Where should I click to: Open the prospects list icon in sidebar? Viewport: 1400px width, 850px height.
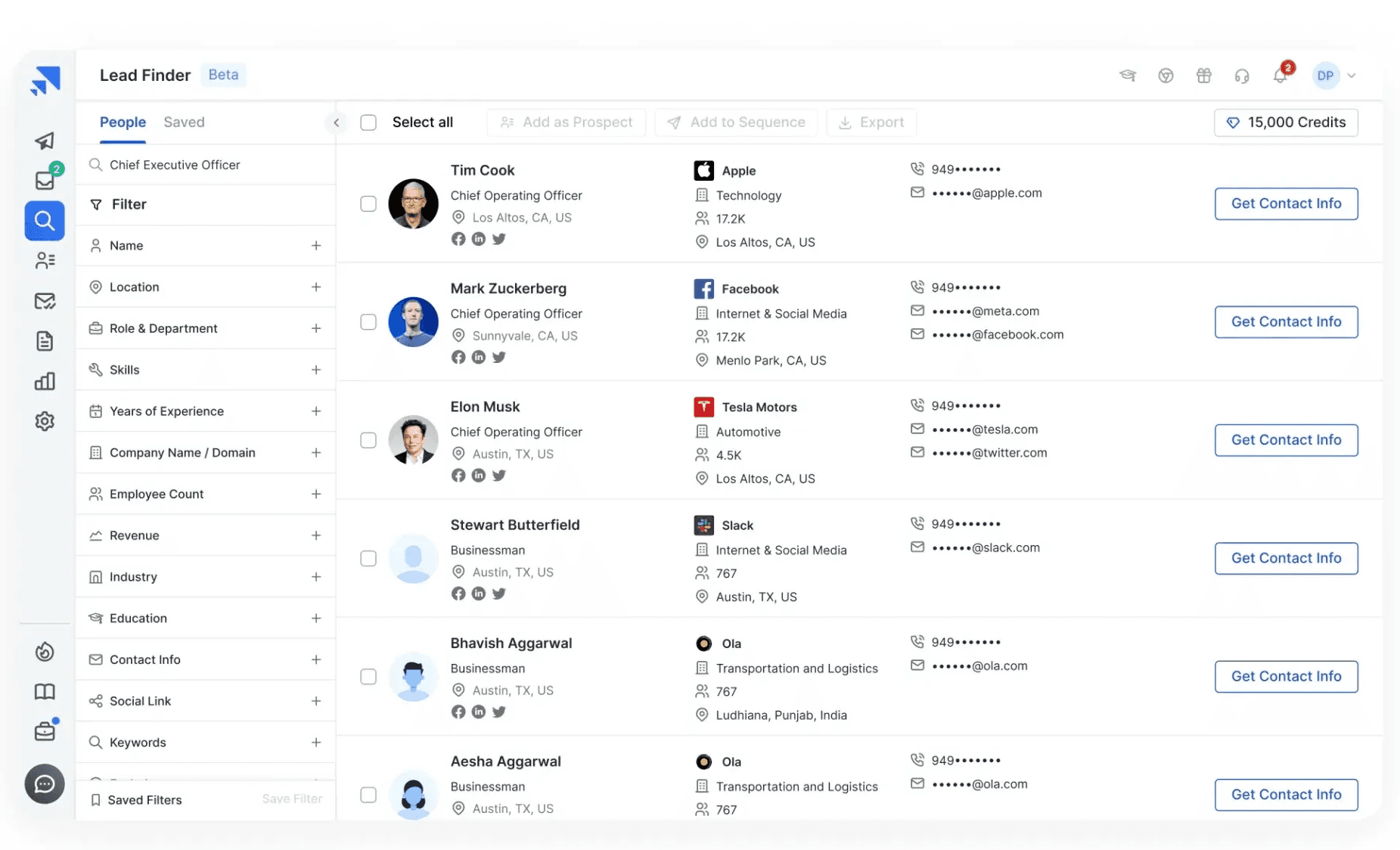pos(45,261)
